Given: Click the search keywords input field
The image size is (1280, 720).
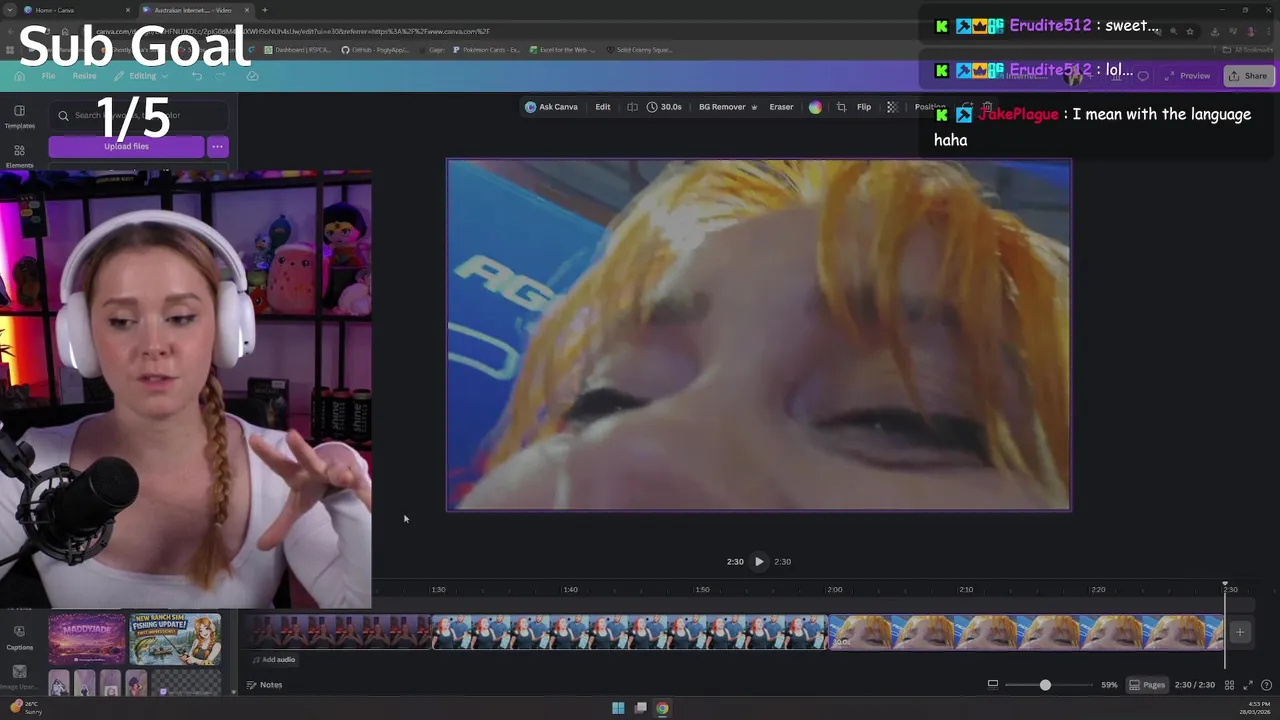Looking at the screenshot, I should coord(138,116).
